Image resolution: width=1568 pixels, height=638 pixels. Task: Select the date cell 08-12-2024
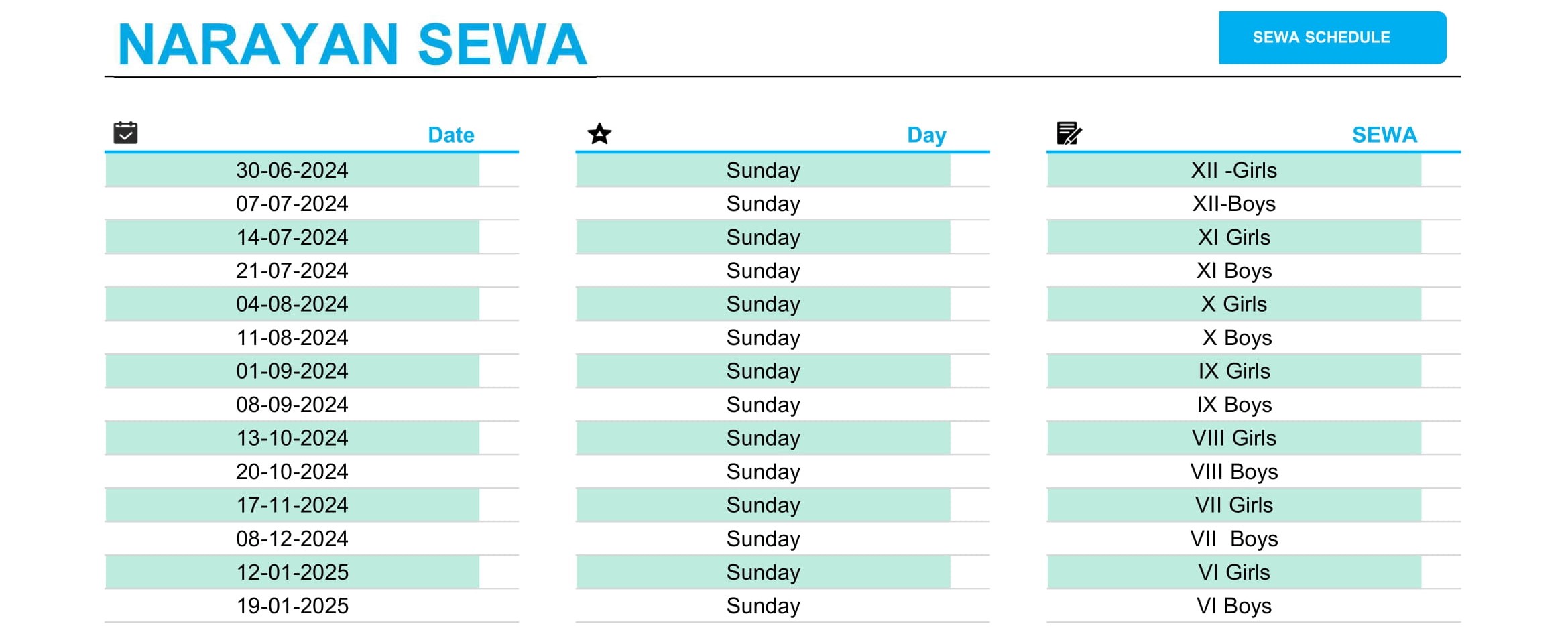point(292,539)
